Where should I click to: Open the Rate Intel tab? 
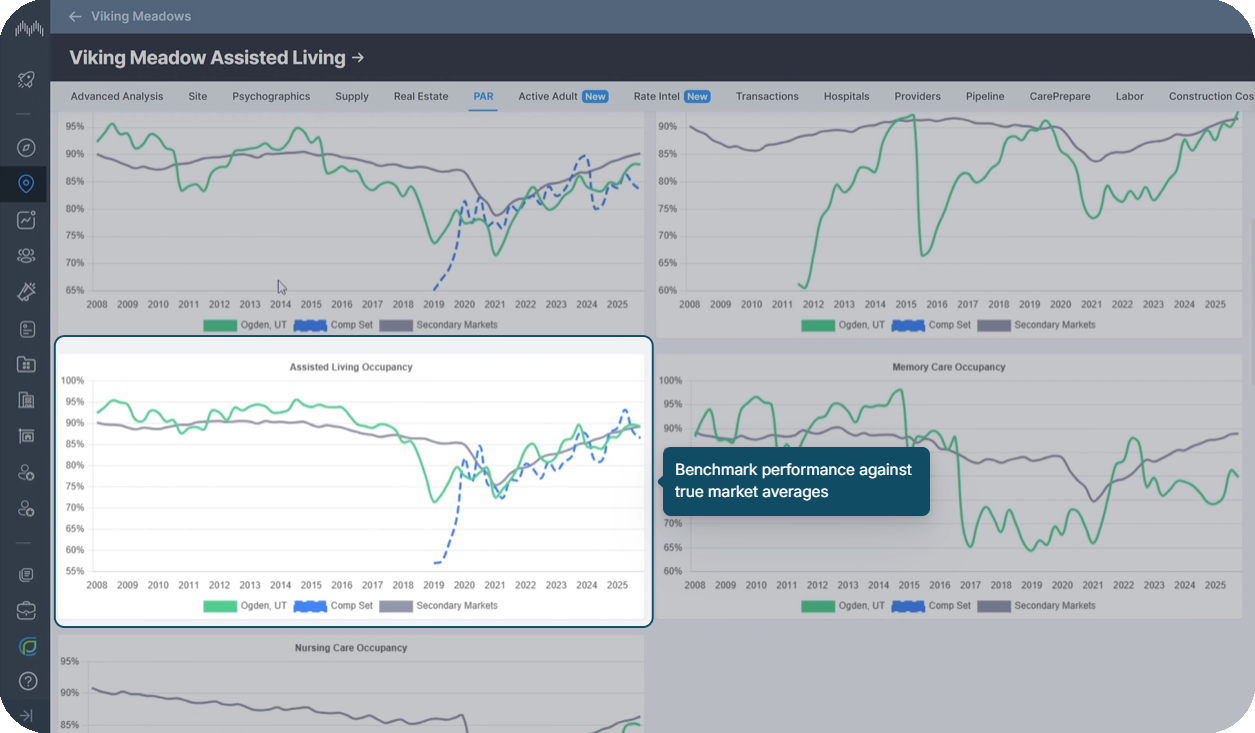pyautogui.click(x=671, y=97)
